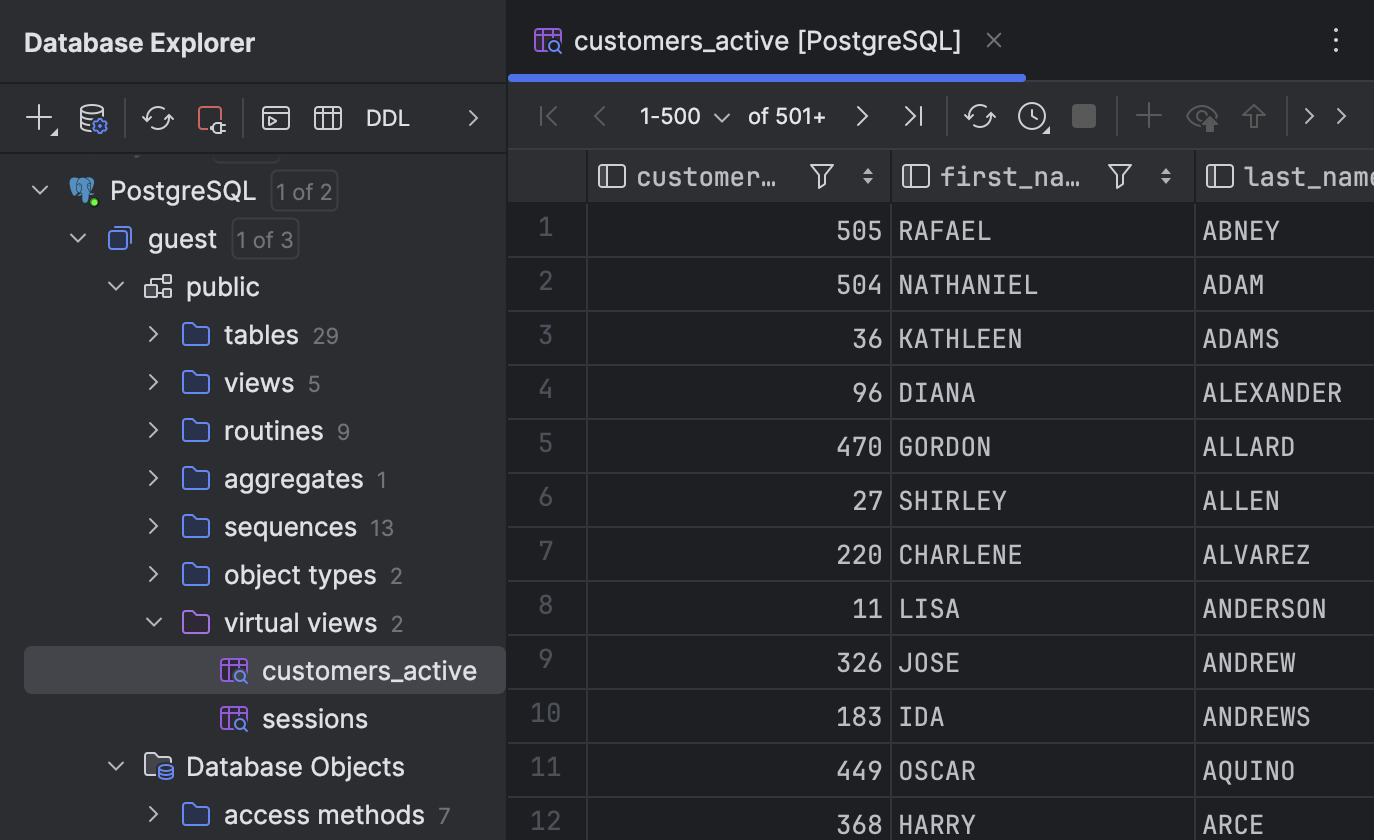The width and height of the screenshot is (1374, 840).
Task: Open a new query console icon
Action: click(275, 117)
